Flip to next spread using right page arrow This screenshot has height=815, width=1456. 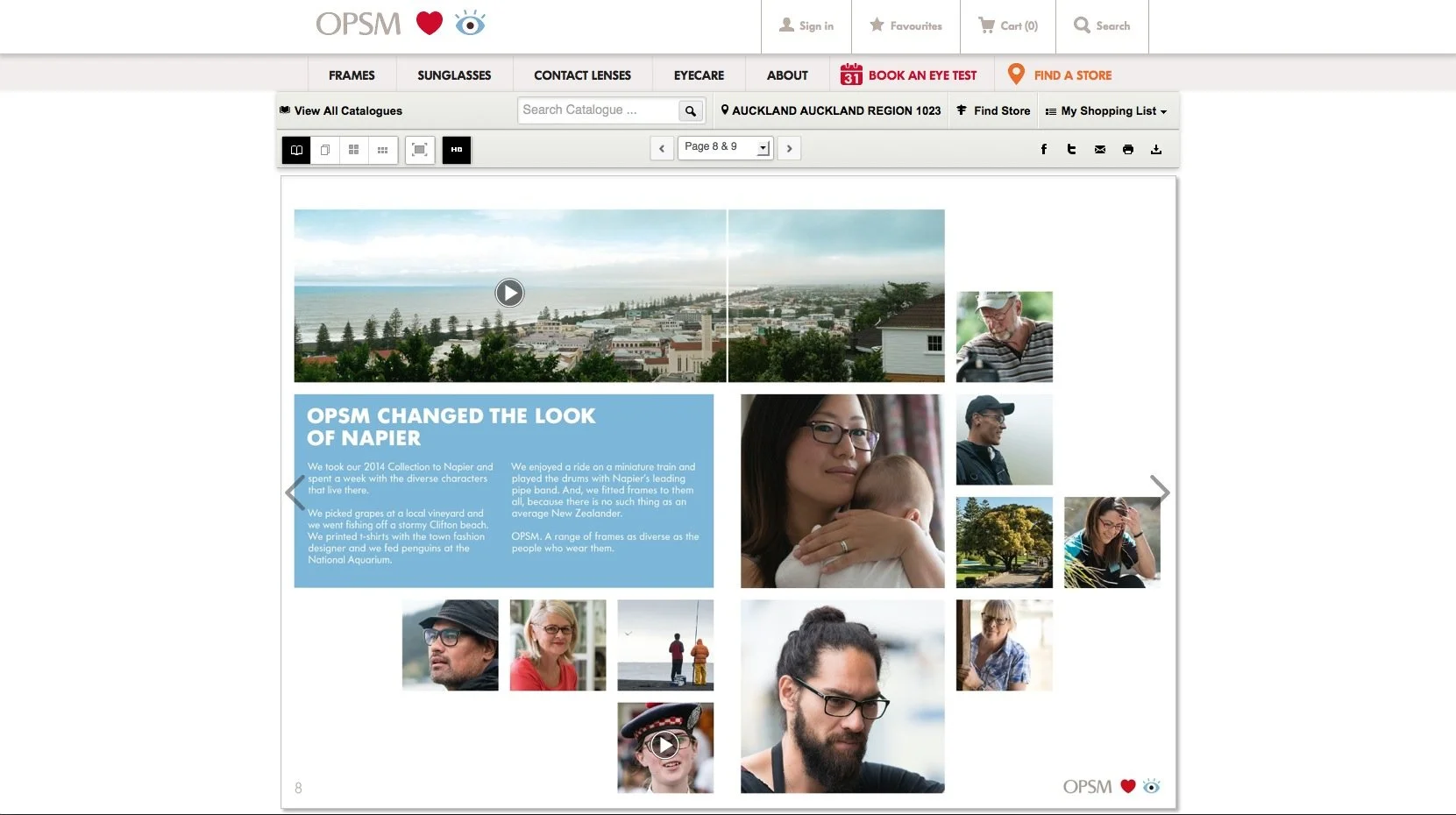1160,493
